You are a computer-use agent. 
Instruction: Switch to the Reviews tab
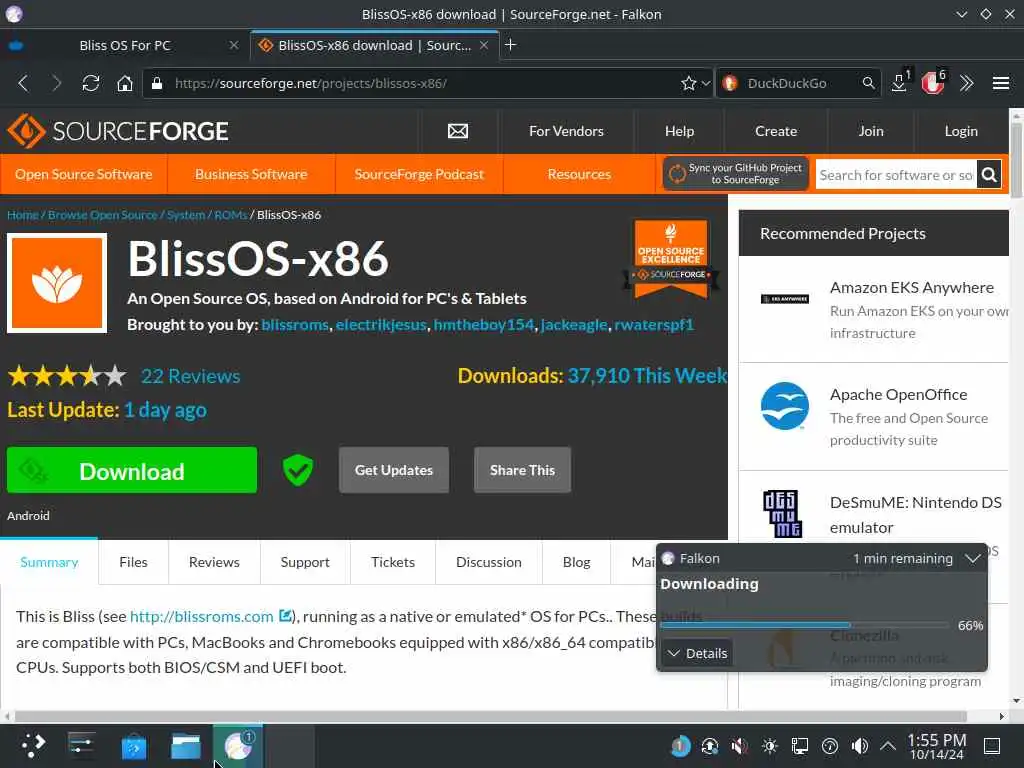(x=214, y=562)
